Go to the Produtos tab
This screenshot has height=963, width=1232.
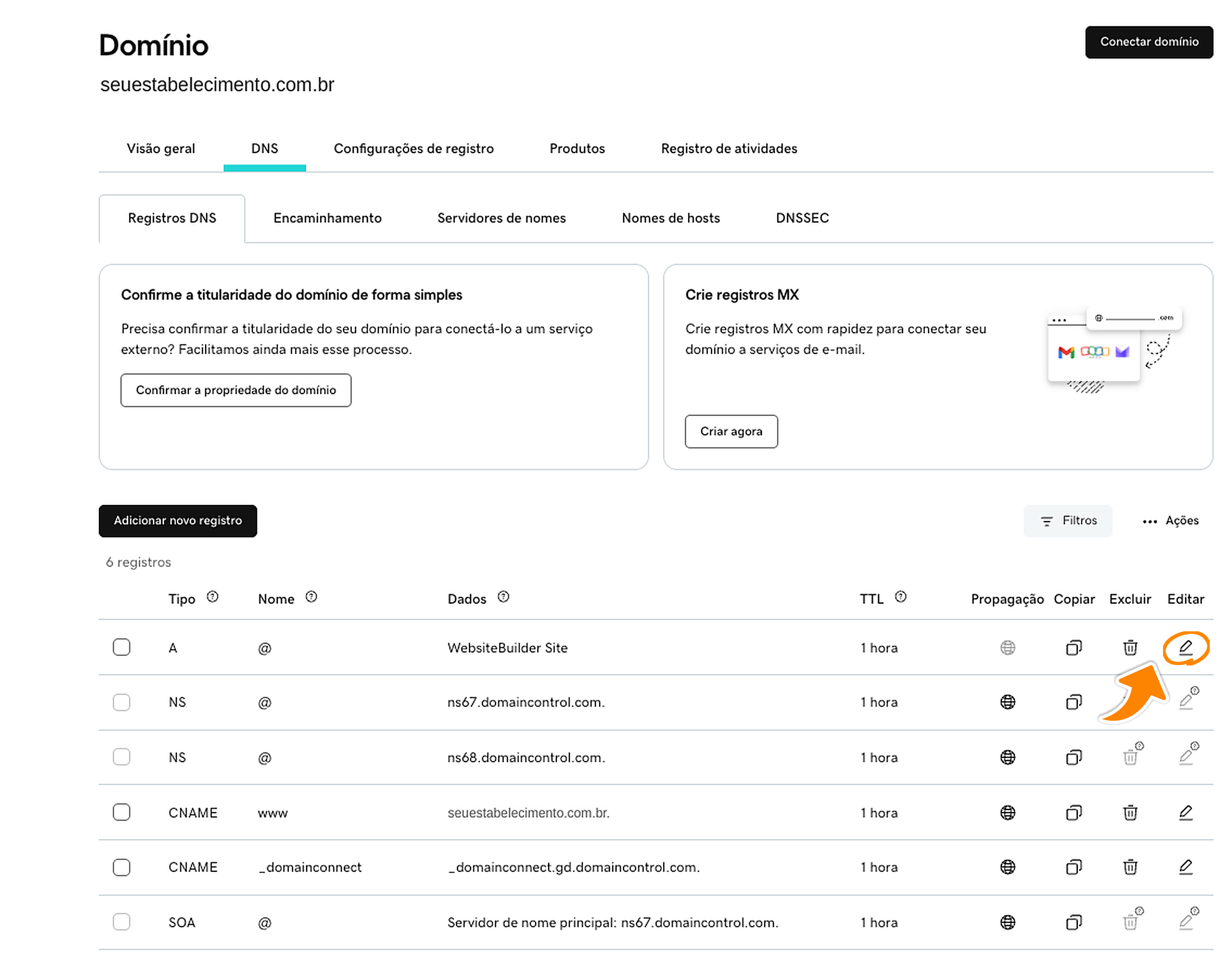pyautogui.click(x=577, y=148)
